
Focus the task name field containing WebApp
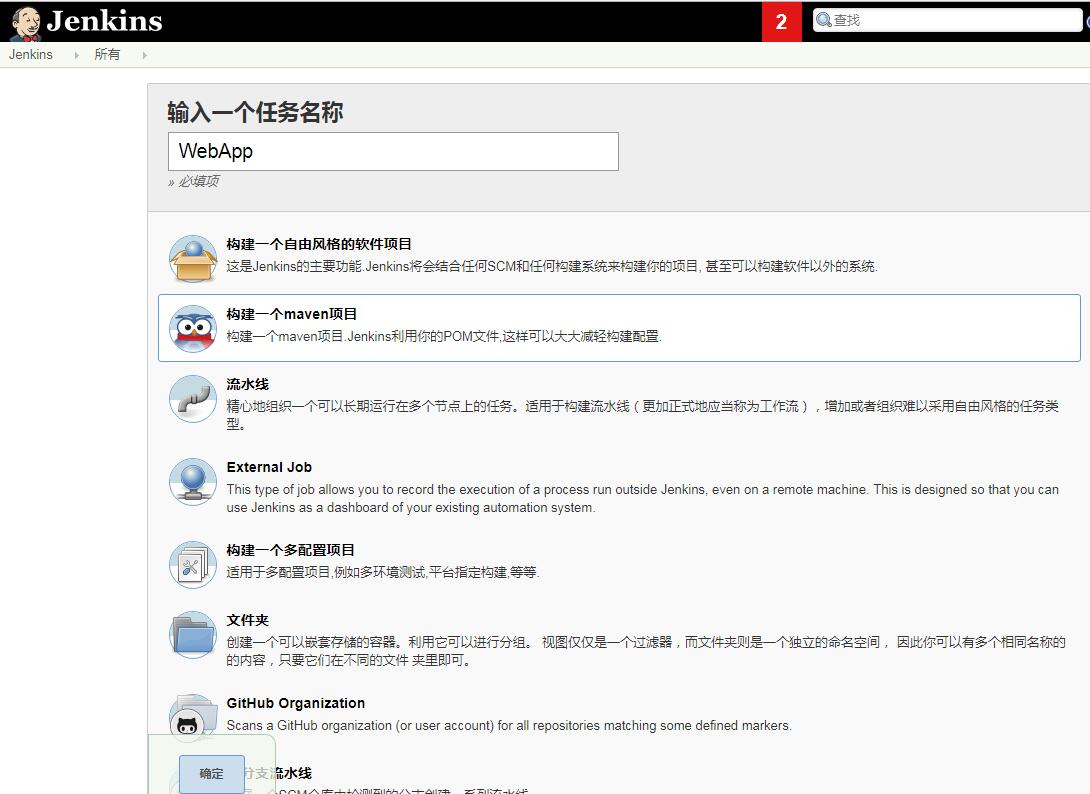393,152
